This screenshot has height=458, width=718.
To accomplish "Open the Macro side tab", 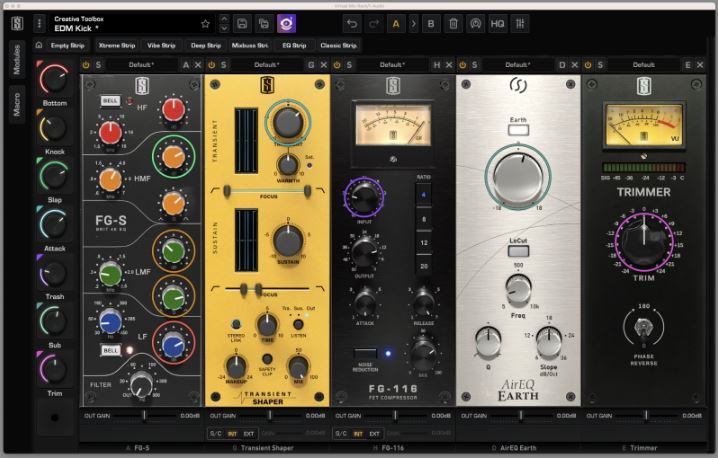I will pyautogui.click(x=16, y=104).
